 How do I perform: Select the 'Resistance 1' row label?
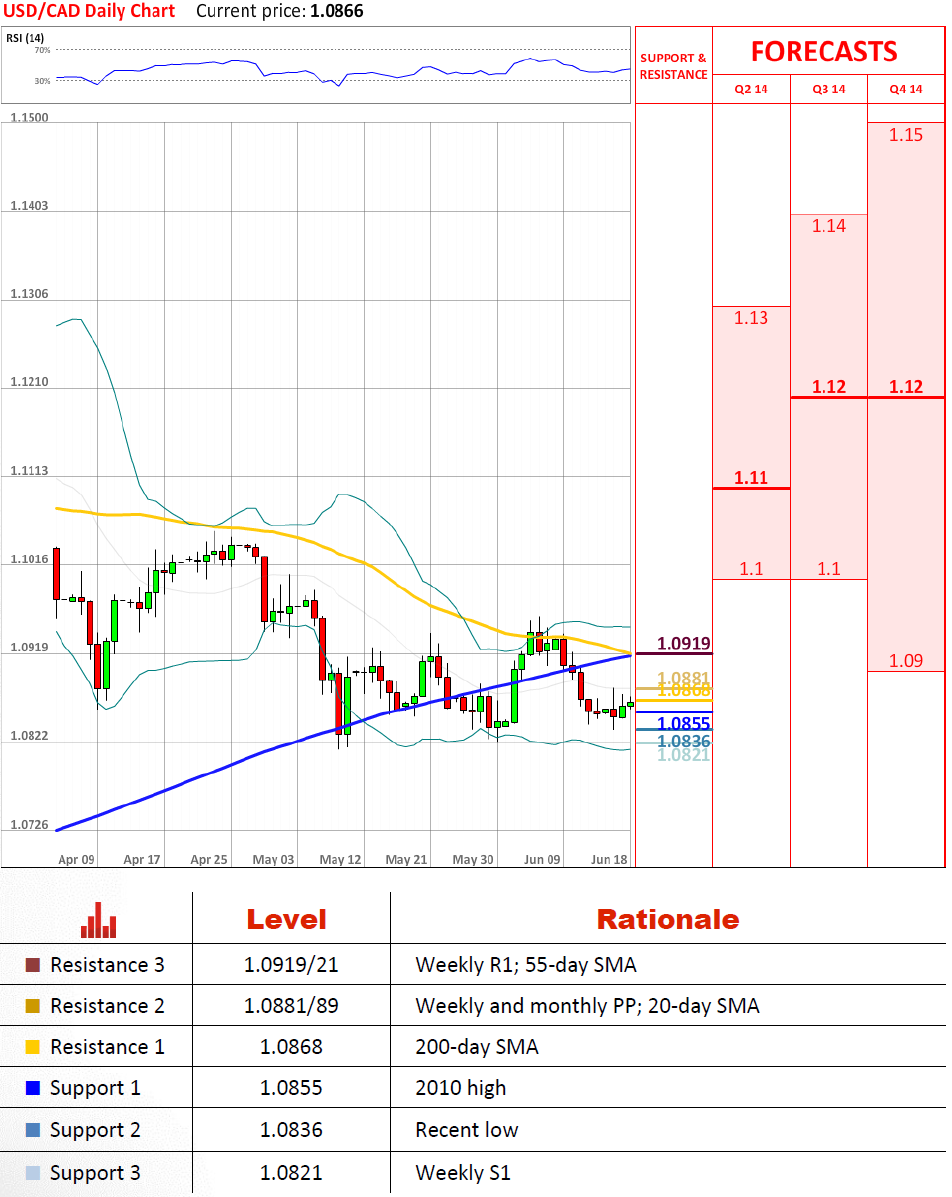click(108, 1047)
